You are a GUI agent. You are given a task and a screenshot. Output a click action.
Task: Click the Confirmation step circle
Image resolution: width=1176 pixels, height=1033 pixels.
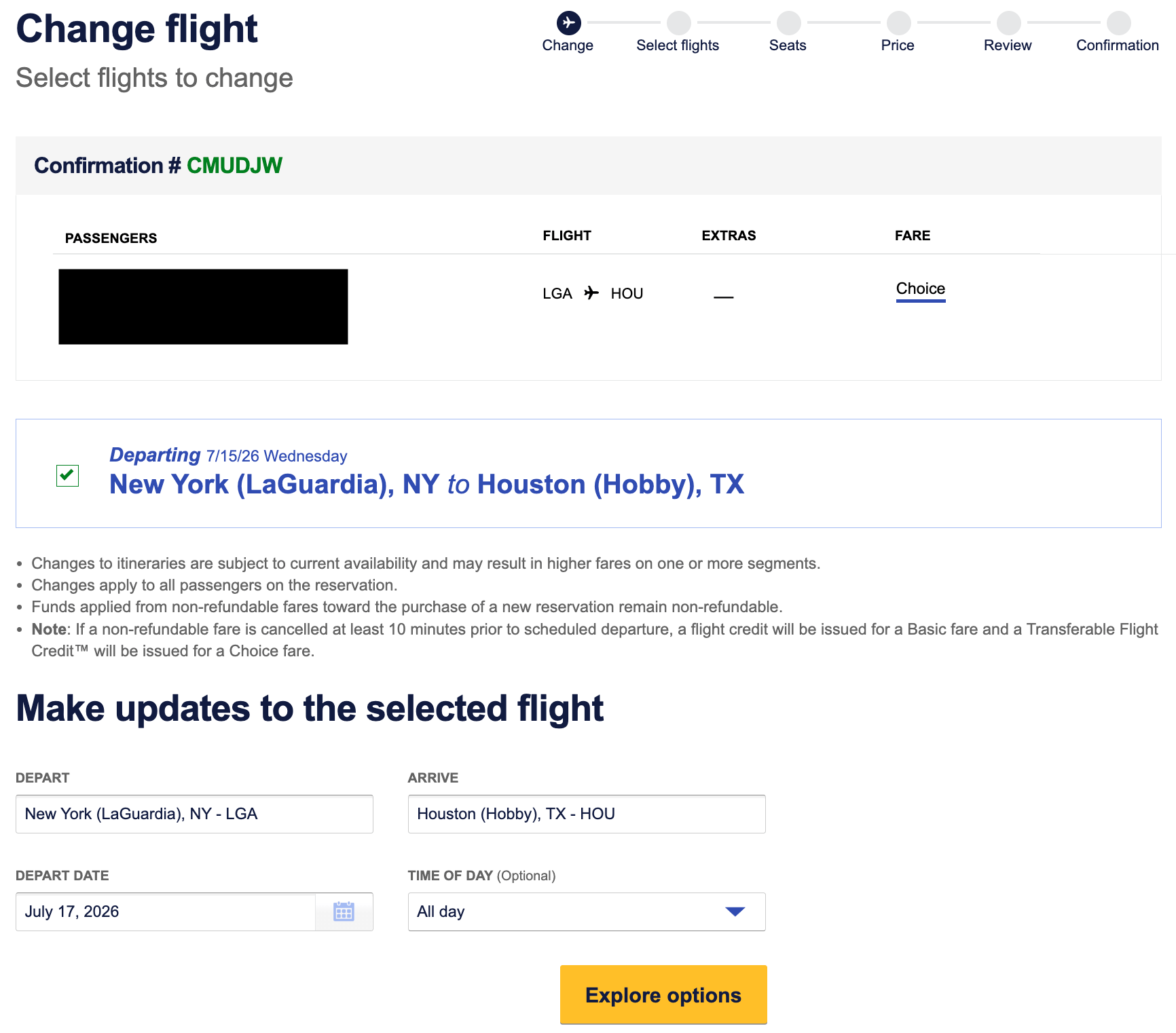pos(1118,22)
